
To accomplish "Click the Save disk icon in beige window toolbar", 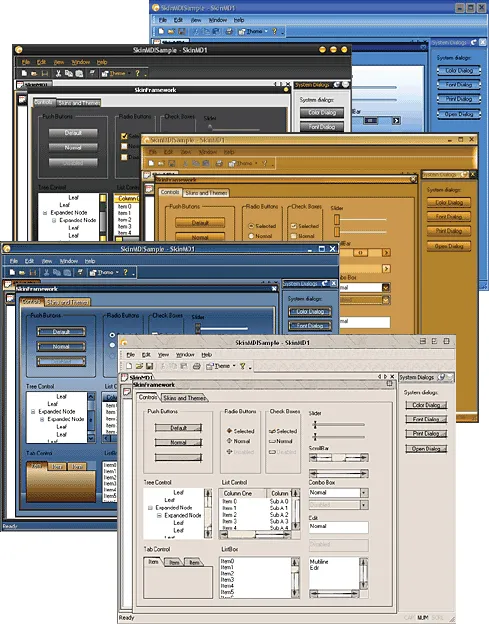I will (150, 366).
